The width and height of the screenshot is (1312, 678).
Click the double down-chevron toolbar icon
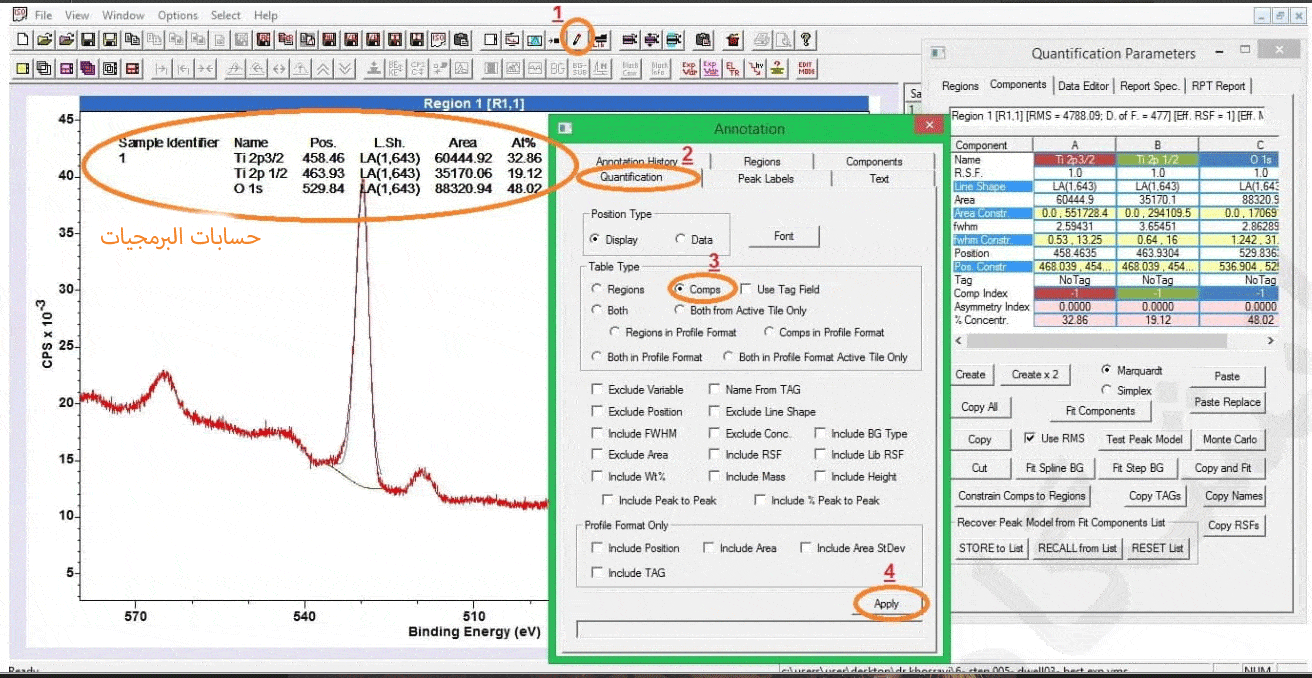(344, 69)
